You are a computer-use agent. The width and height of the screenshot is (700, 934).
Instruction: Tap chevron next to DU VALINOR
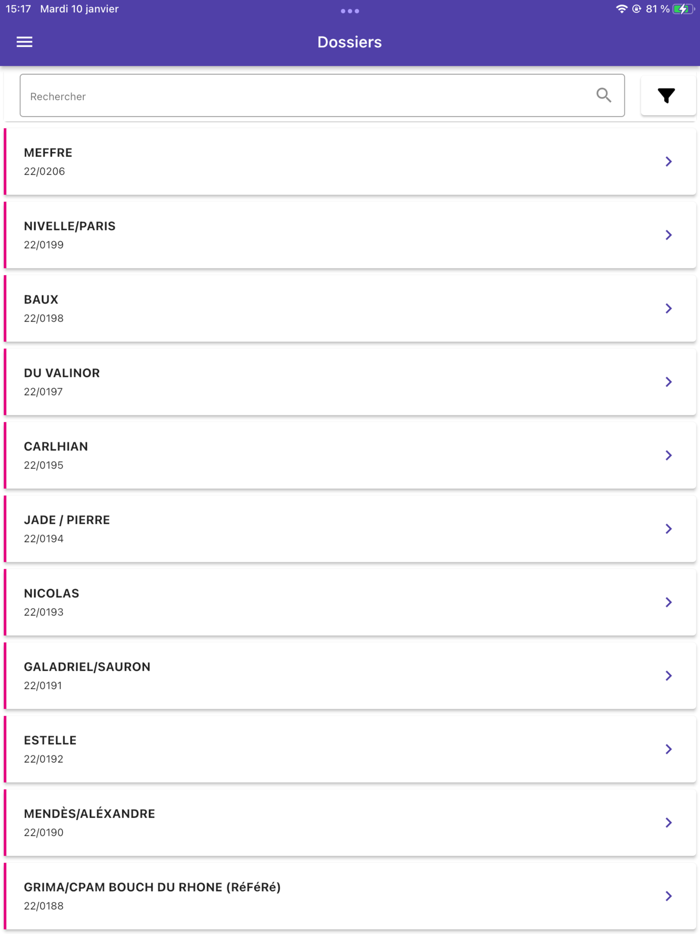point(668,382)
